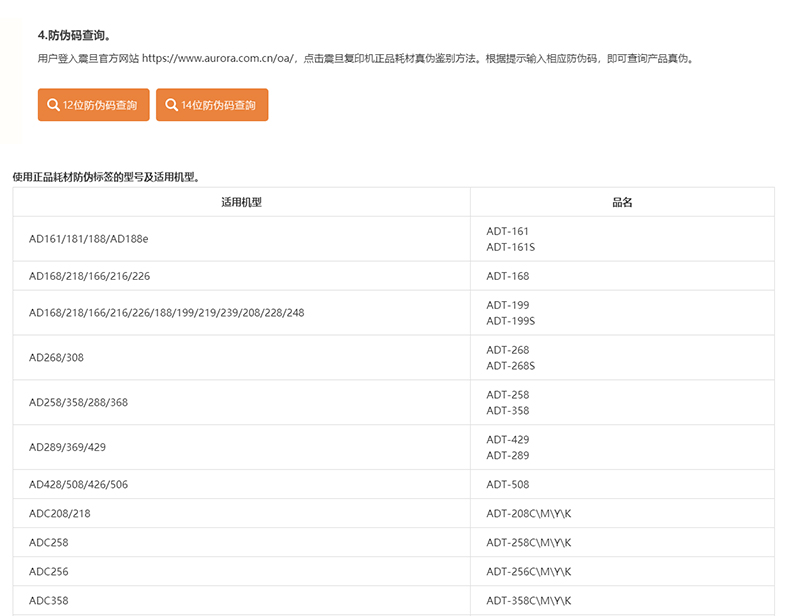
Task: Click magnifier icon on 14位 query button
Action: 171,105
